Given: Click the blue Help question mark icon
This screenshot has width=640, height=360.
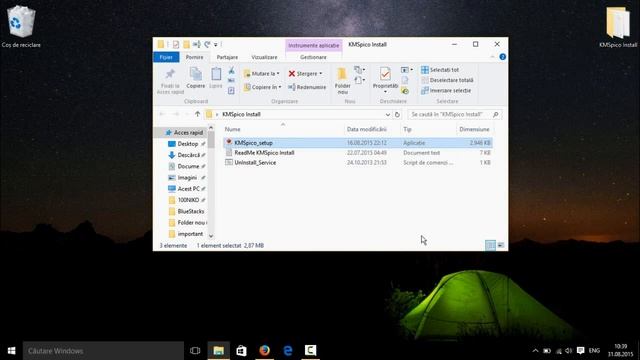Looking at the screenshot, I should tap(502, 57).
